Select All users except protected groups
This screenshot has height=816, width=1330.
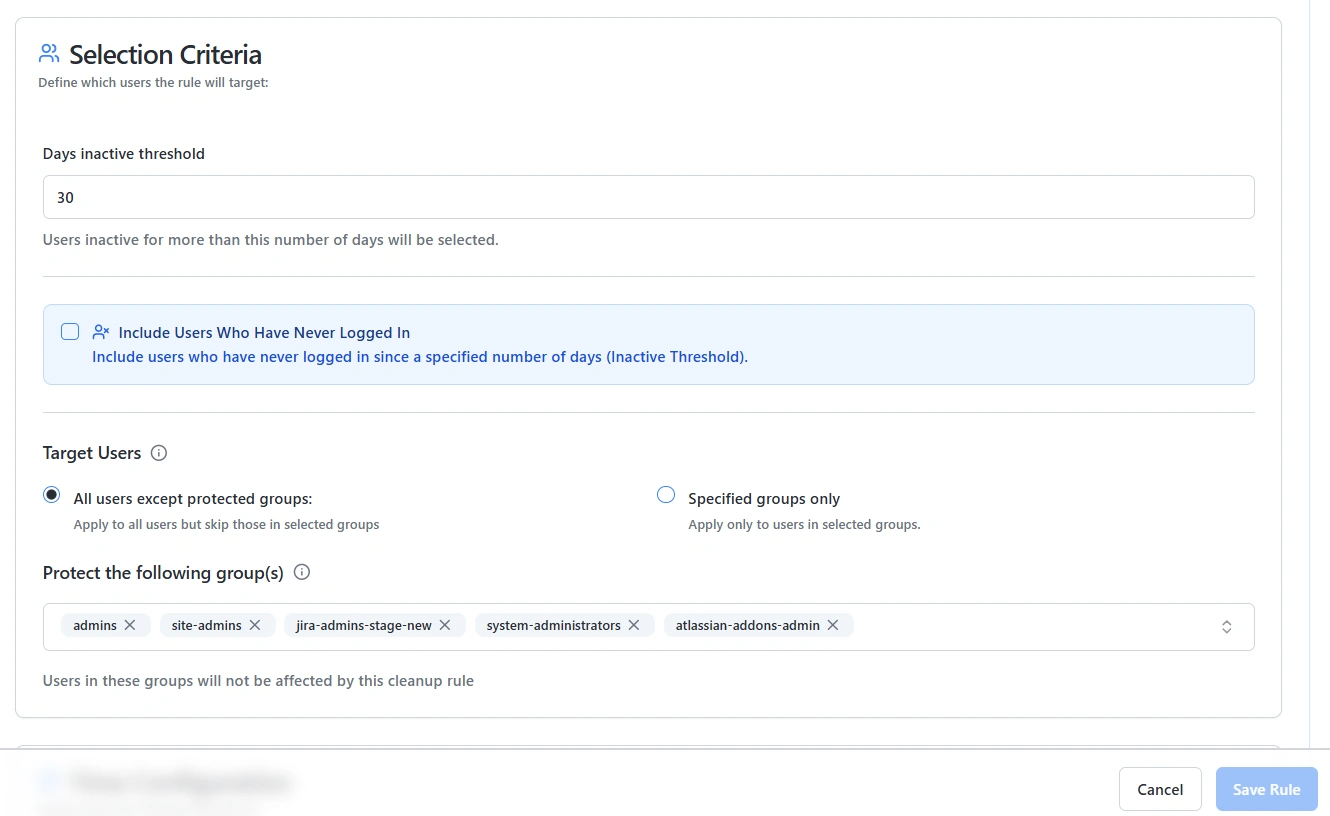pos(51,494)
